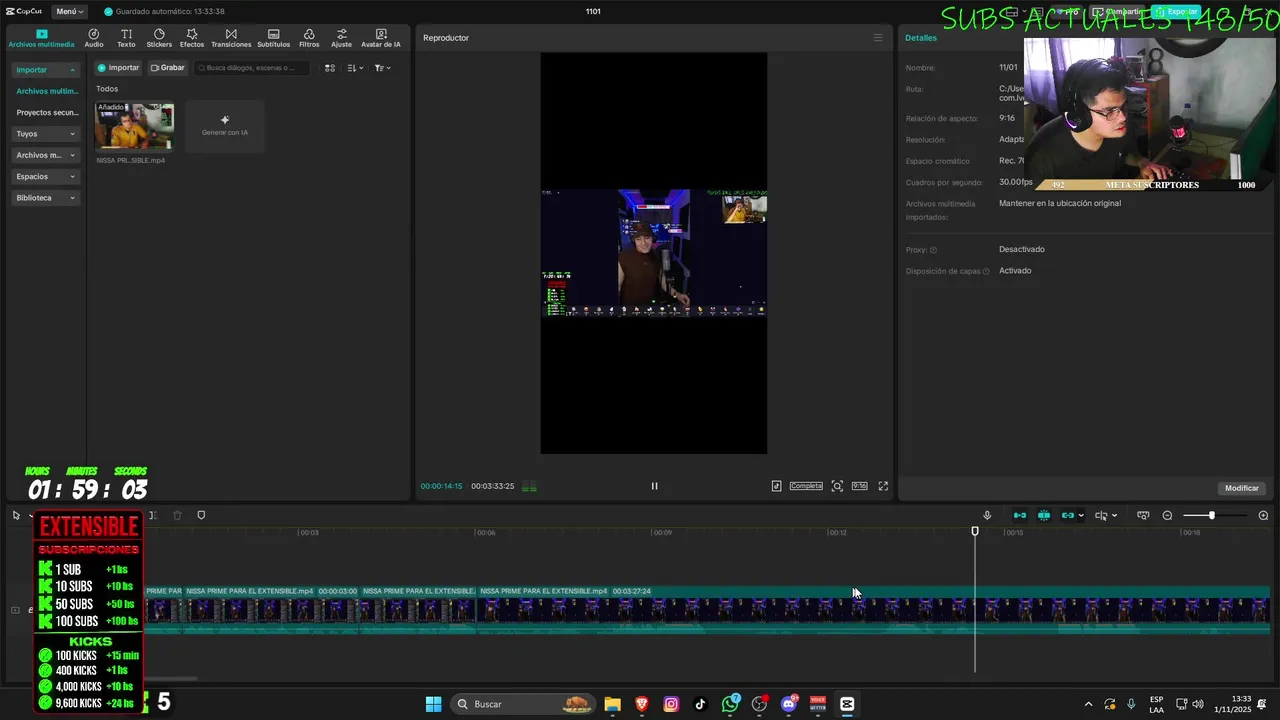Open the Menú dropdown
Image resolution: width=1280 pixels, height=720 pixels.
click(x=69, y=11)
